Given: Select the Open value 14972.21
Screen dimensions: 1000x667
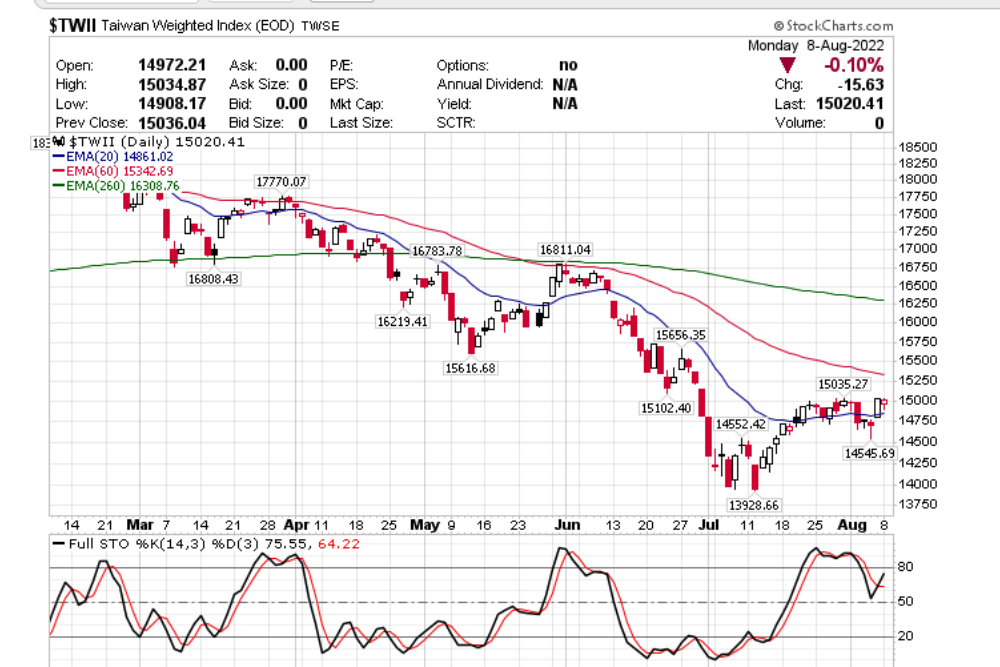Looking at the screenshot, I should pyautogui.click(x=172, y=65).
